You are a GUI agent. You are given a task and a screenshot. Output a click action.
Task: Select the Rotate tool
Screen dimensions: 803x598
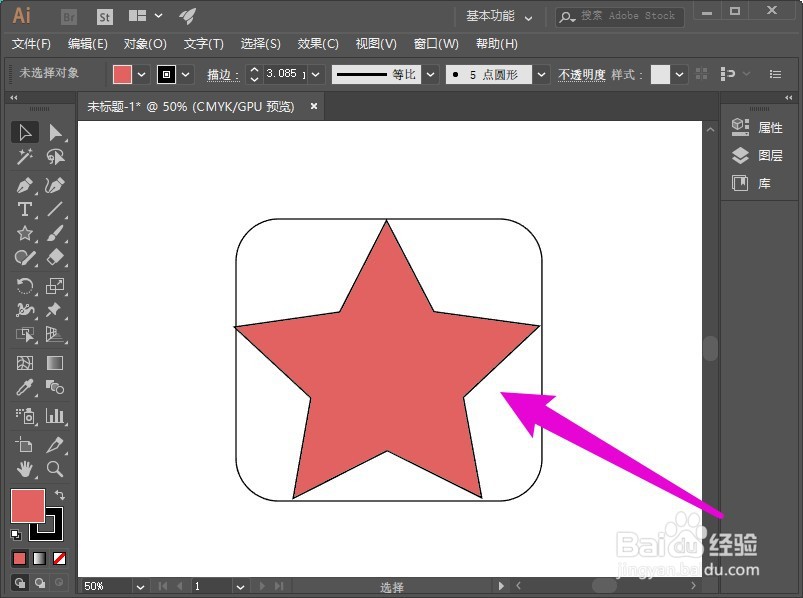(25, 286)
